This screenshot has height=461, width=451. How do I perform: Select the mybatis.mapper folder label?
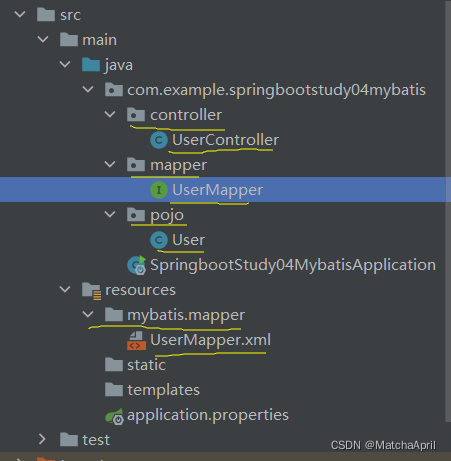click(x=186, y=315)
